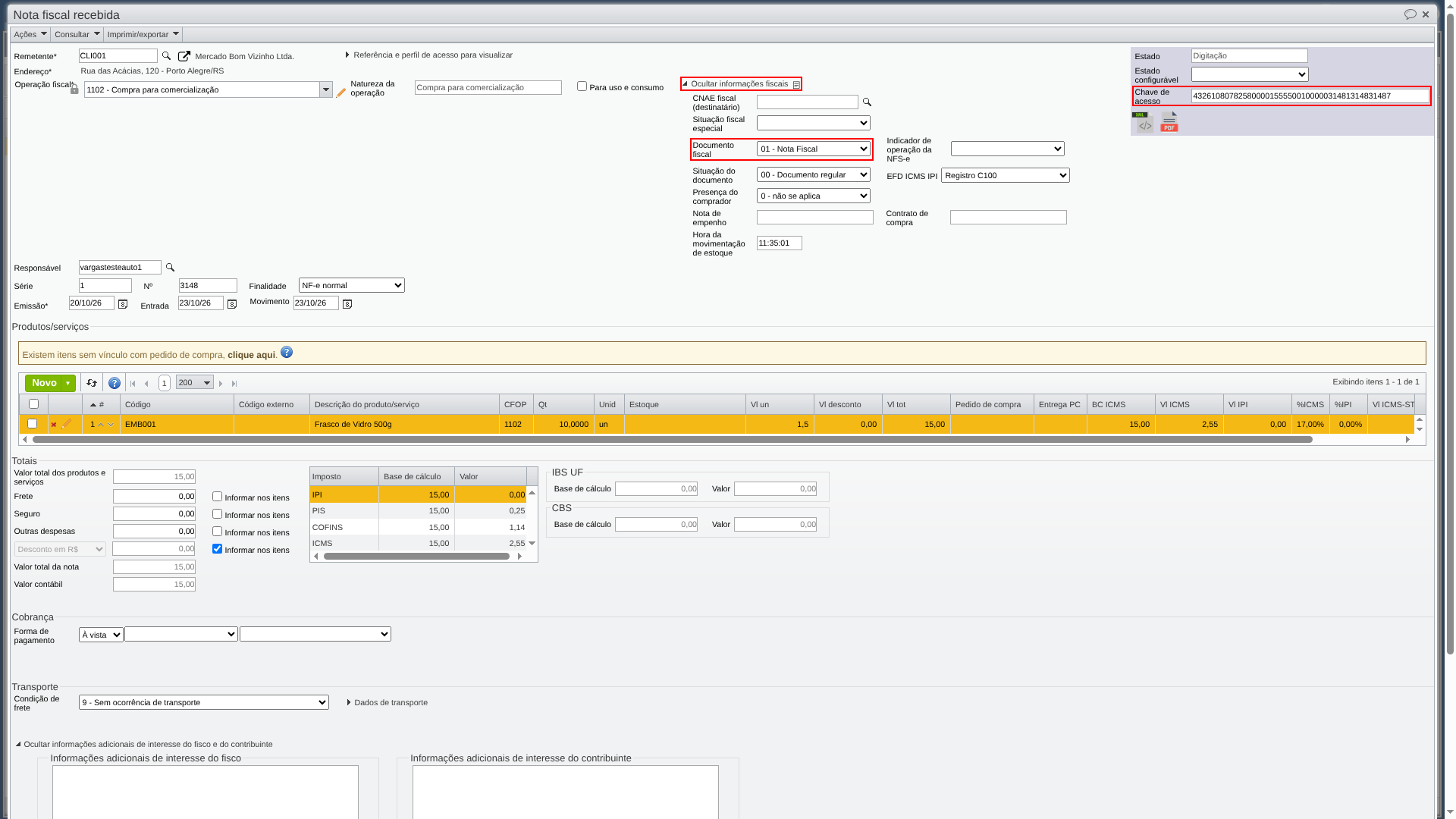Click the products grid horizontal scrollbar
Screen dimensions: 1456x819
click(x=672, y=440)
